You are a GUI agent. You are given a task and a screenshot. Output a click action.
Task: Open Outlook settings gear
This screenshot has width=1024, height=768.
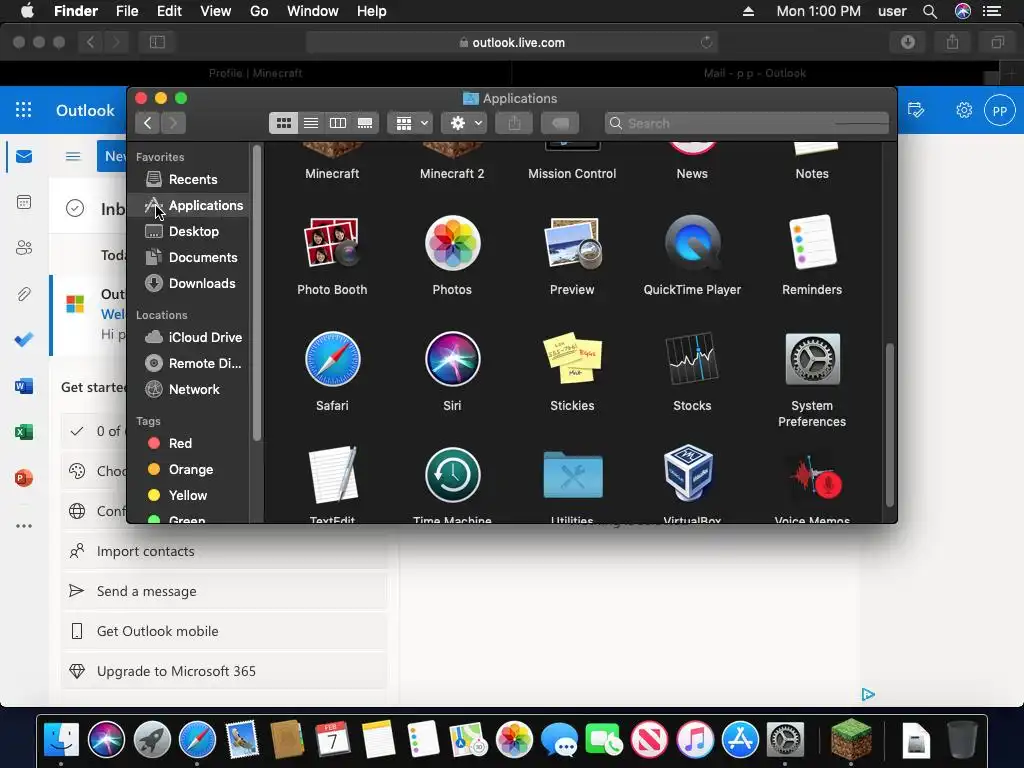point(964,110)
